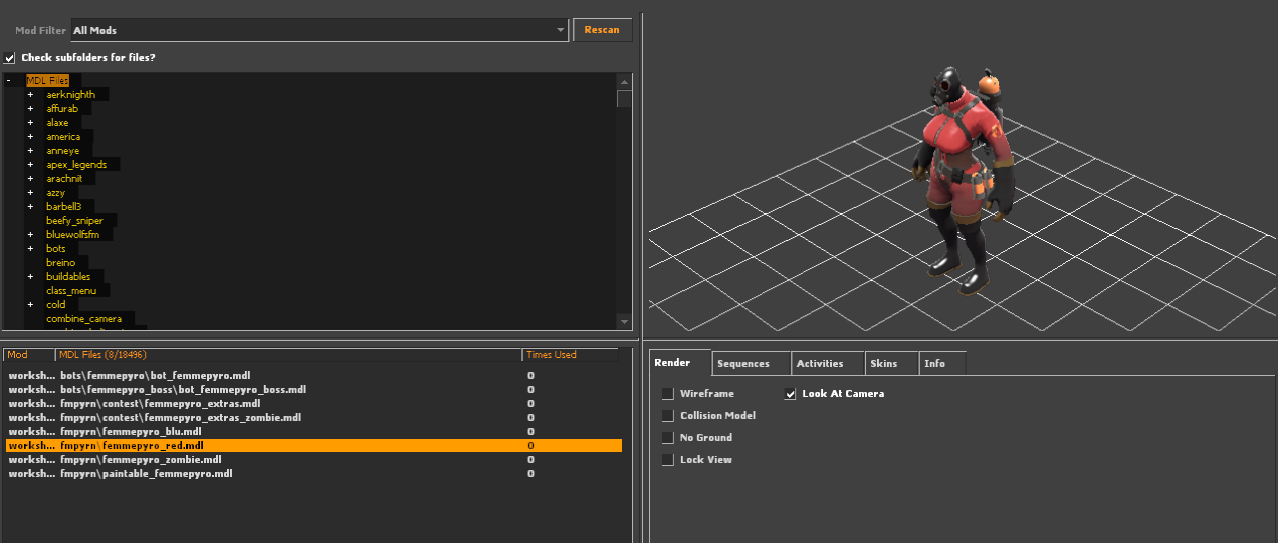Select the Render tab
Image resolution: width=1278 pixels, height=543 pixels.
pos(680,363)
